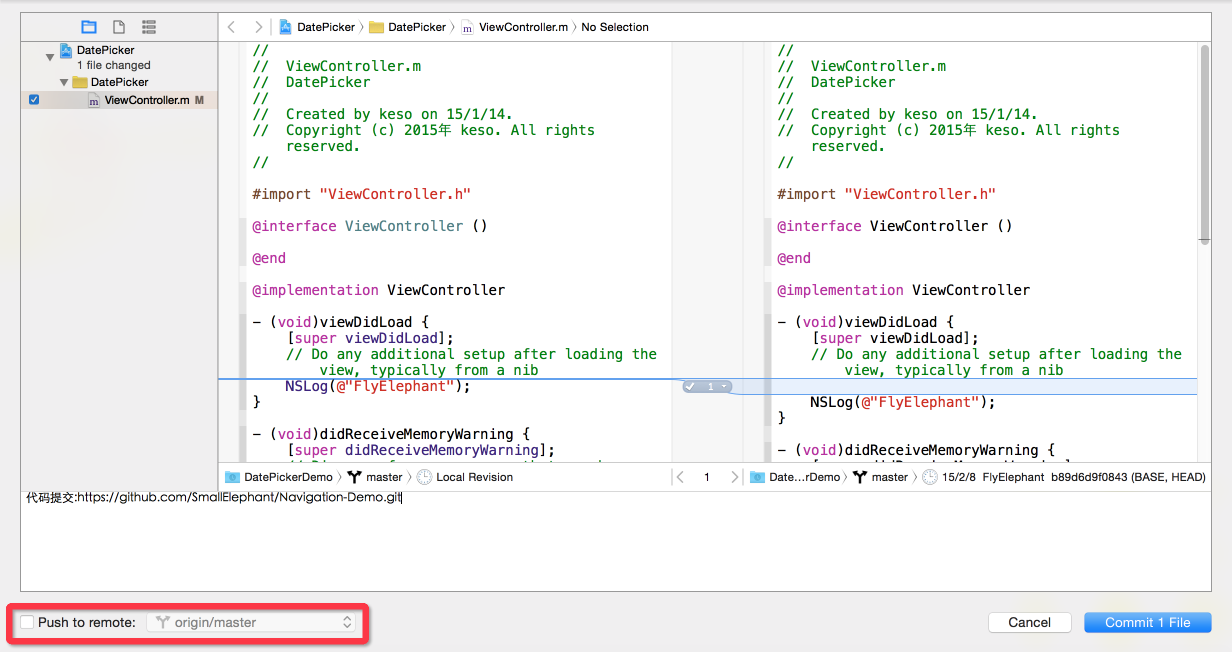Open the origin/master remote dropdown
The height and width of the screenshot is (652, 1232).
[x=252, y=621]
